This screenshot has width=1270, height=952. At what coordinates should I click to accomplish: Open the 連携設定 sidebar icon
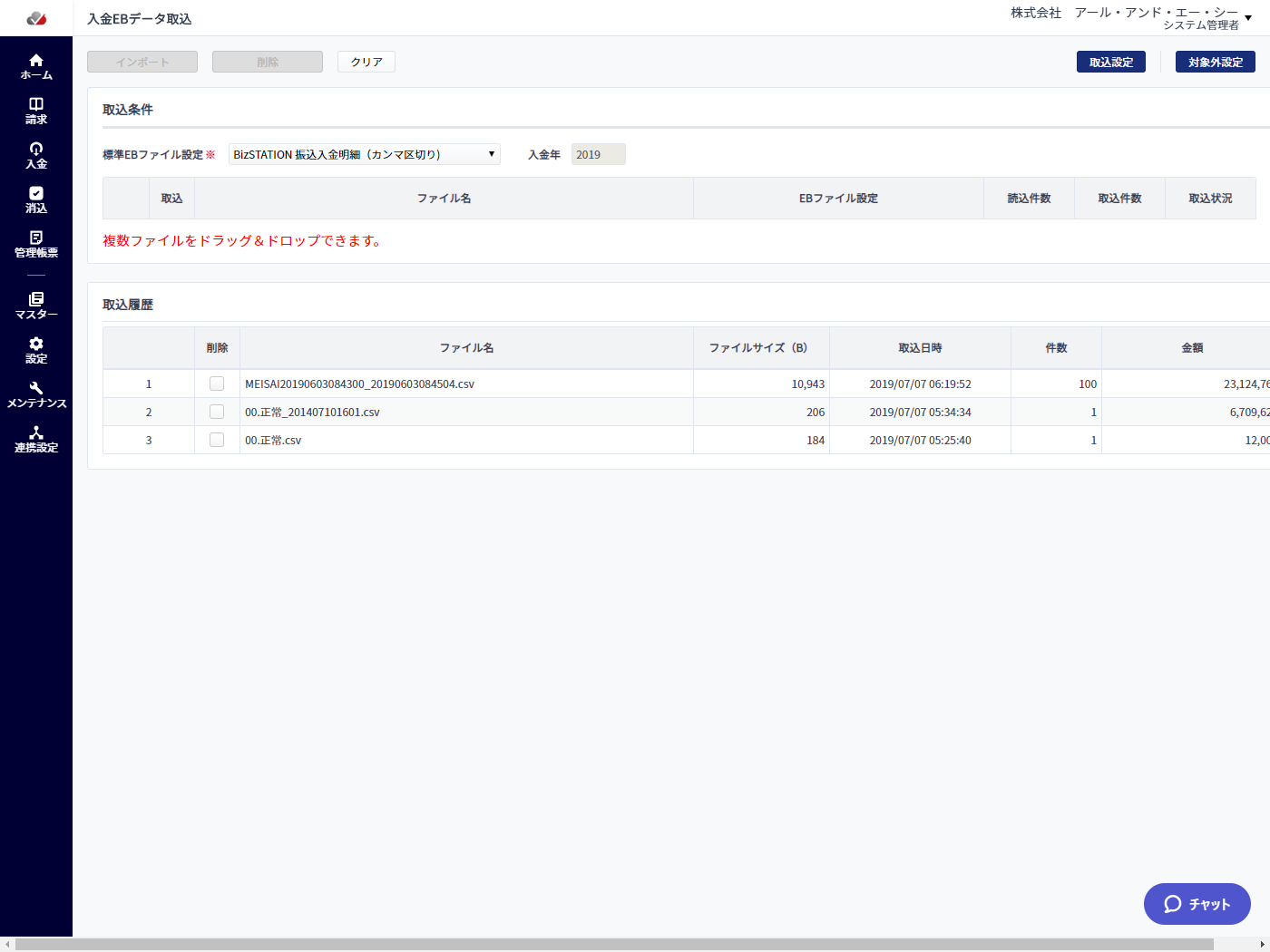tap(36, 439)
